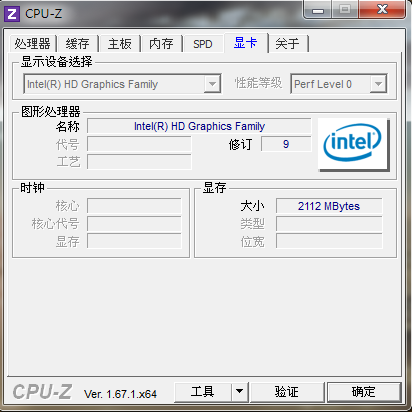Minimize the CPU-Z window

pyautogui.click(x=318, y=10)
